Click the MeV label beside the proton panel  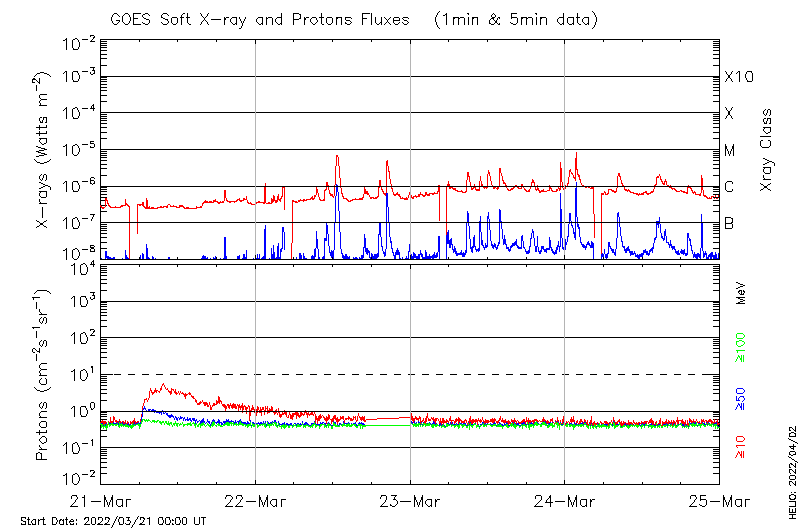click(x=741, y=293)
